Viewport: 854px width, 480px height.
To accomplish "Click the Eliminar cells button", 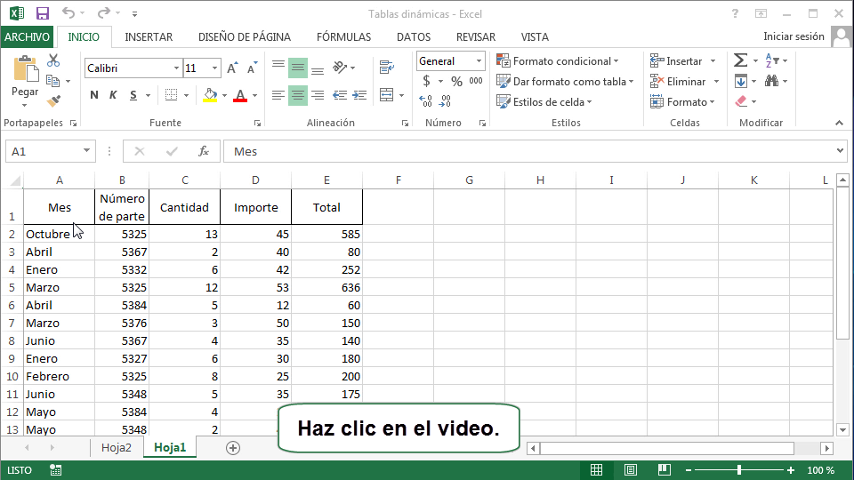I will [685, 81].
